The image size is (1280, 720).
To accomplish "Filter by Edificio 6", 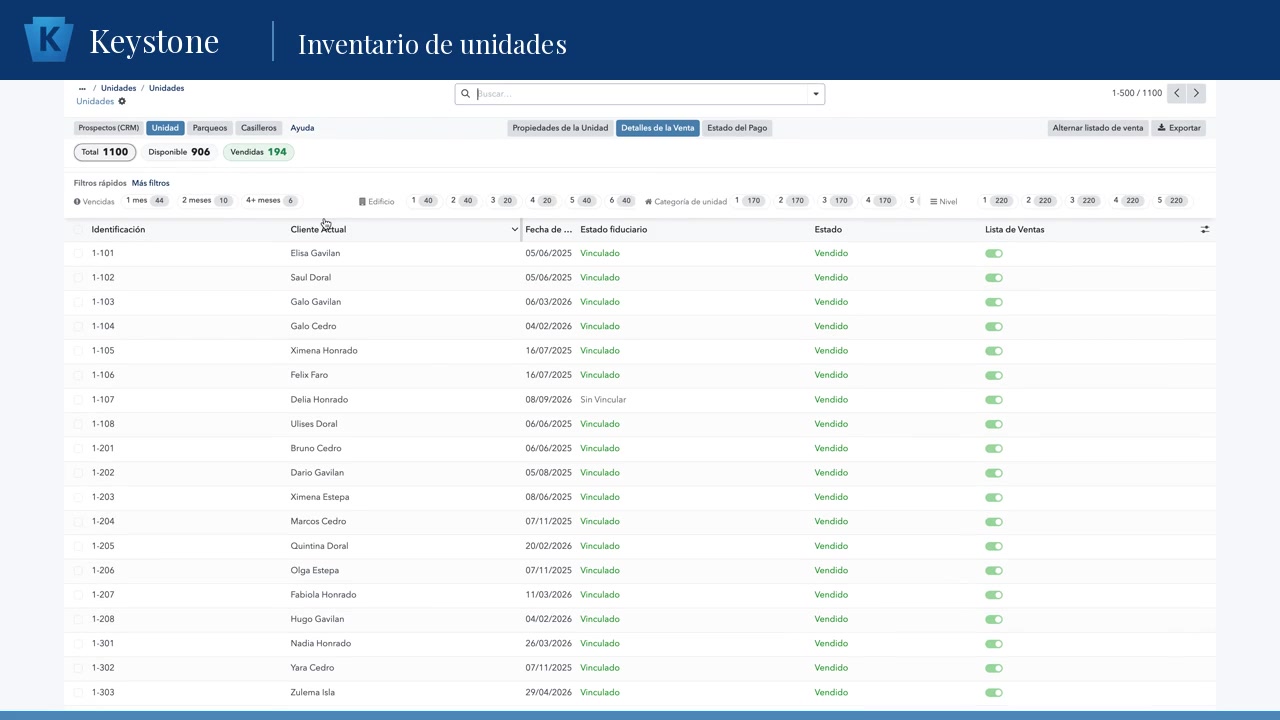I will click(x=622, y=201).
